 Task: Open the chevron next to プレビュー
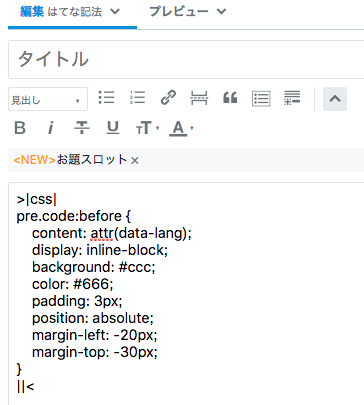[x=221, y=12]
